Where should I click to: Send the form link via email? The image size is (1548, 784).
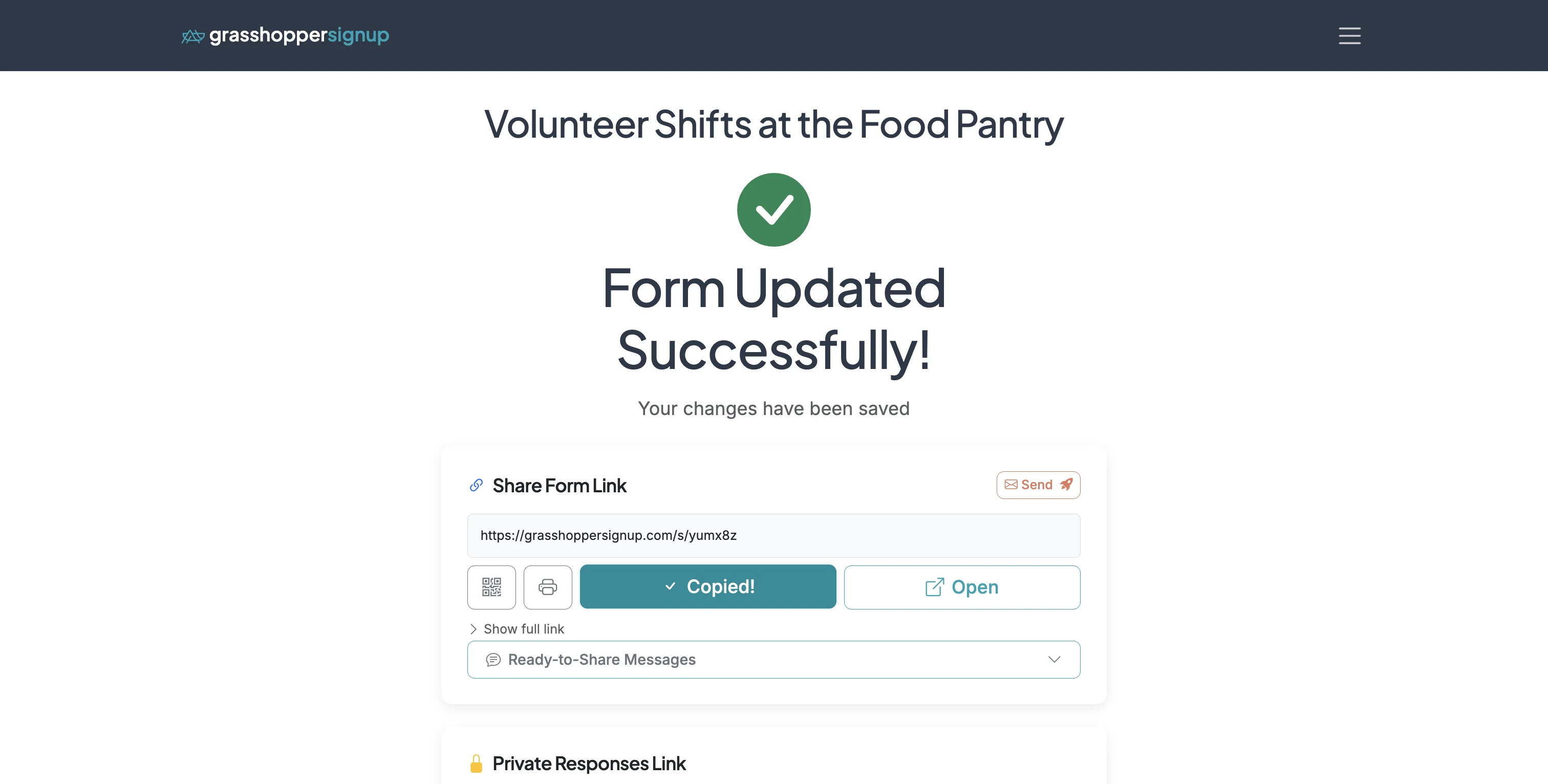tap(1038, 484)
